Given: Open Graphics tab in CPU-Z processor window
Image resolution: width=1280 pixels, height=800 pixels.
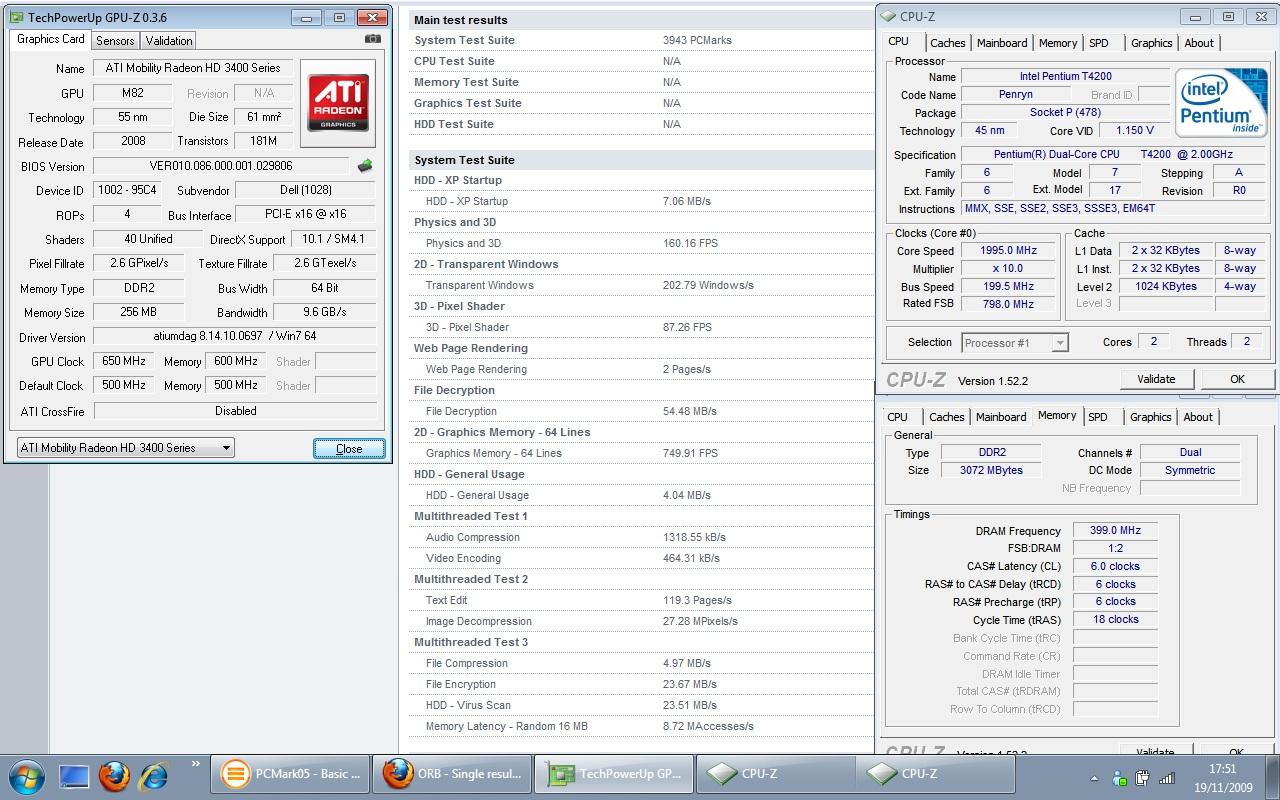Looking at the screenshot, I should 1152,43.
